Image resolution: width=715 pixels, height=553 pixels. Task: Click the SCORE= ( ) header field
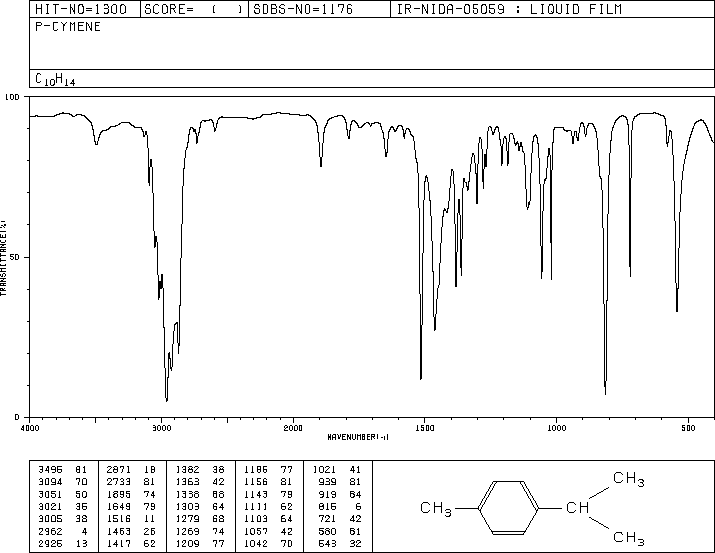[193, 9]
